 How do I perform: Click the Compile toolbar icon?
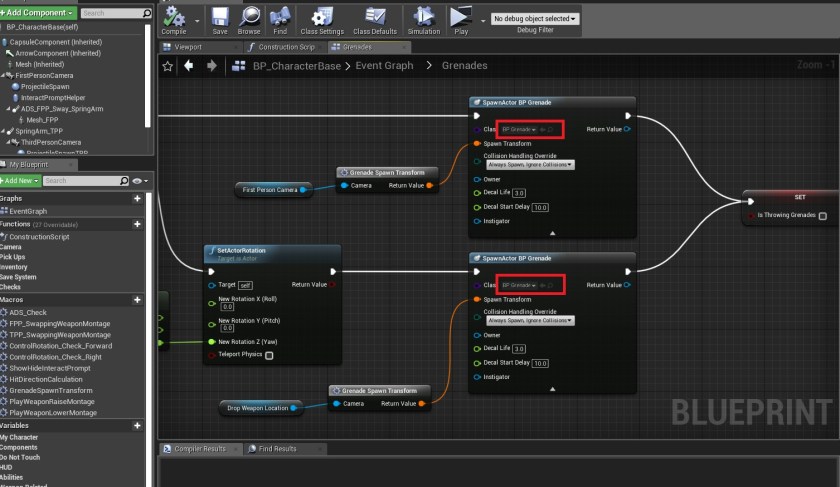pos(174,17)
